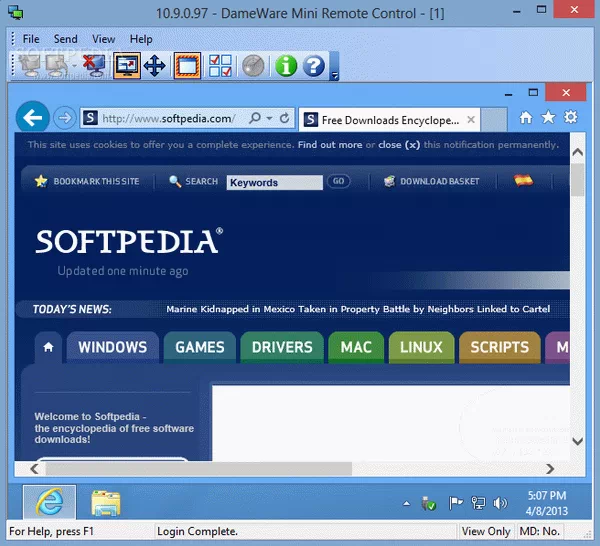Click the address bar search magnifier icon
Viewport: 600px width, 546px height.
click(254, 118)
